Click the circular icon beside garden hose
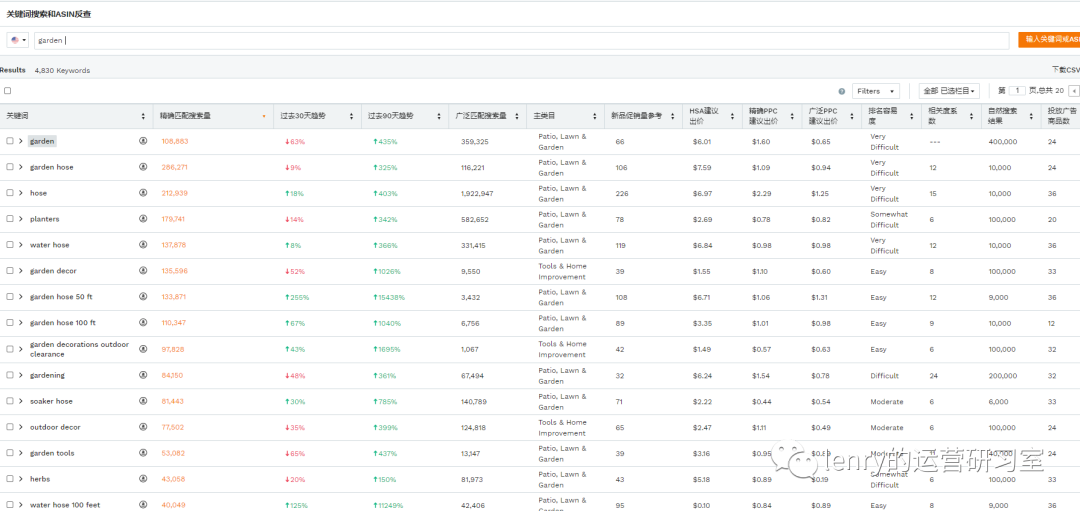 143,167
